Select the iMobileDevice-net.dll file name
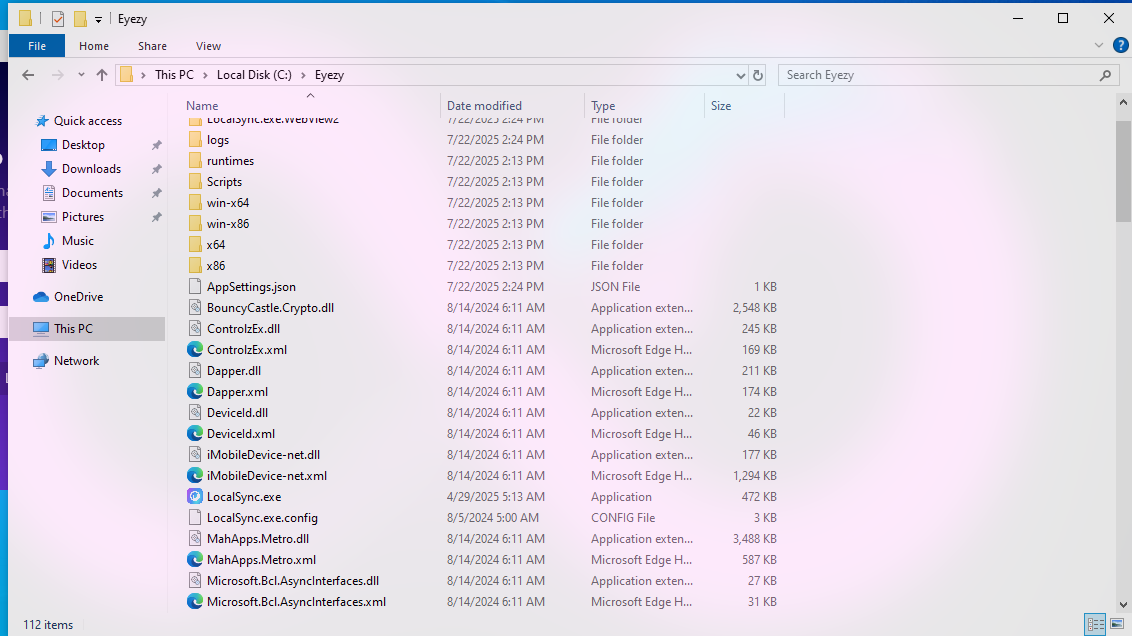Viewport: 1132px width, 636px height. tap(263, 455)
